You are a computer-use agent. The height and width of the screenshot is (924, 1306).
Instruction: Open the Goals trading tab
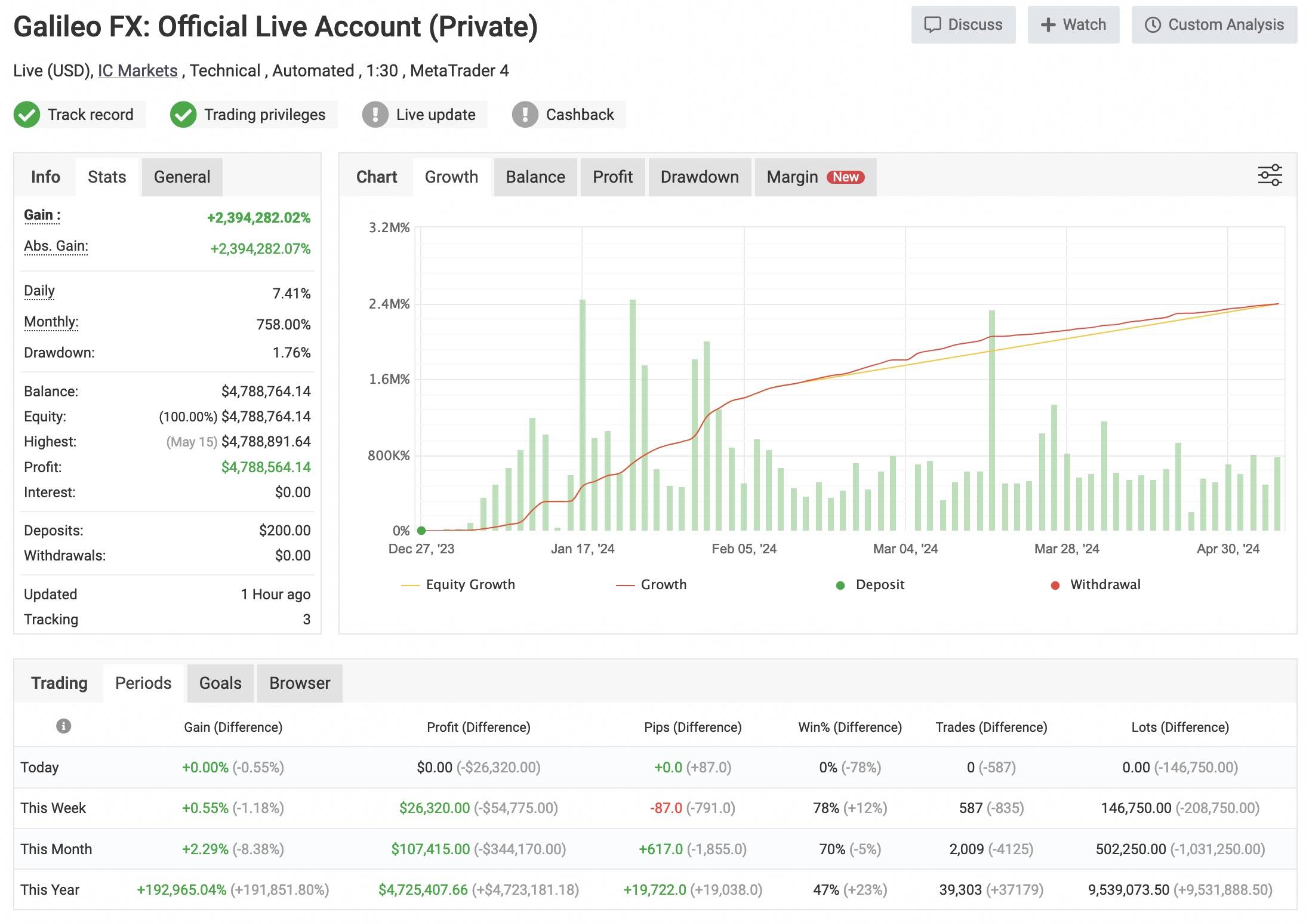click(220, 683)
